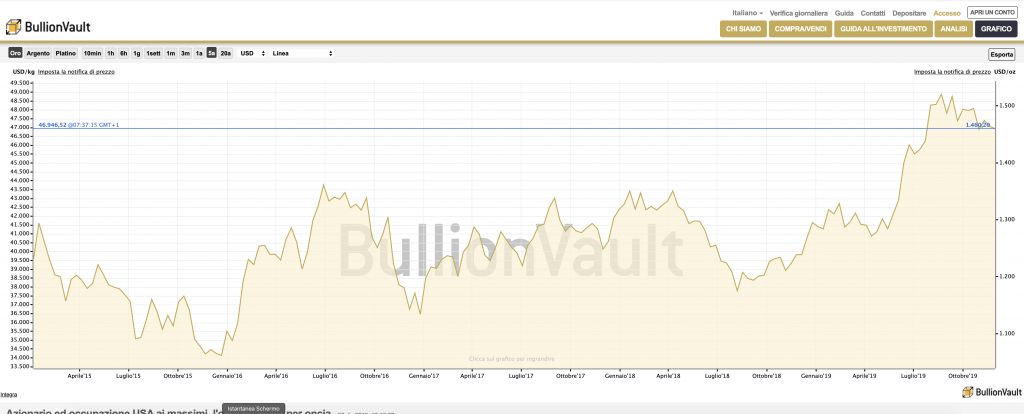Screen dimensions: 1024x414
Task: Click left 'Imposta la notifica di prezzo' link
Action: point(76,71)
